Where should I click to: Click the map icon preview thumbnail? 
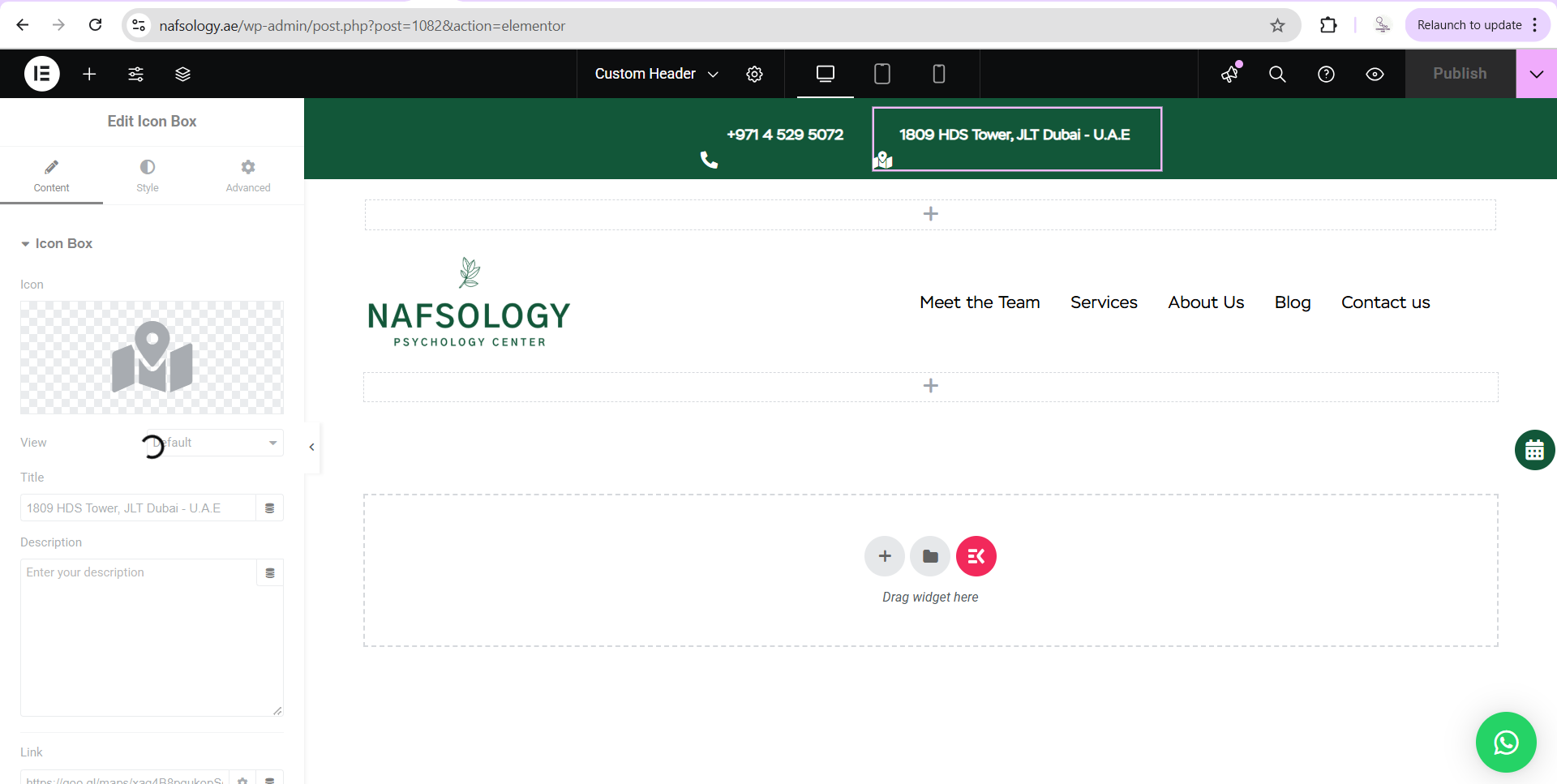point(152,358)
